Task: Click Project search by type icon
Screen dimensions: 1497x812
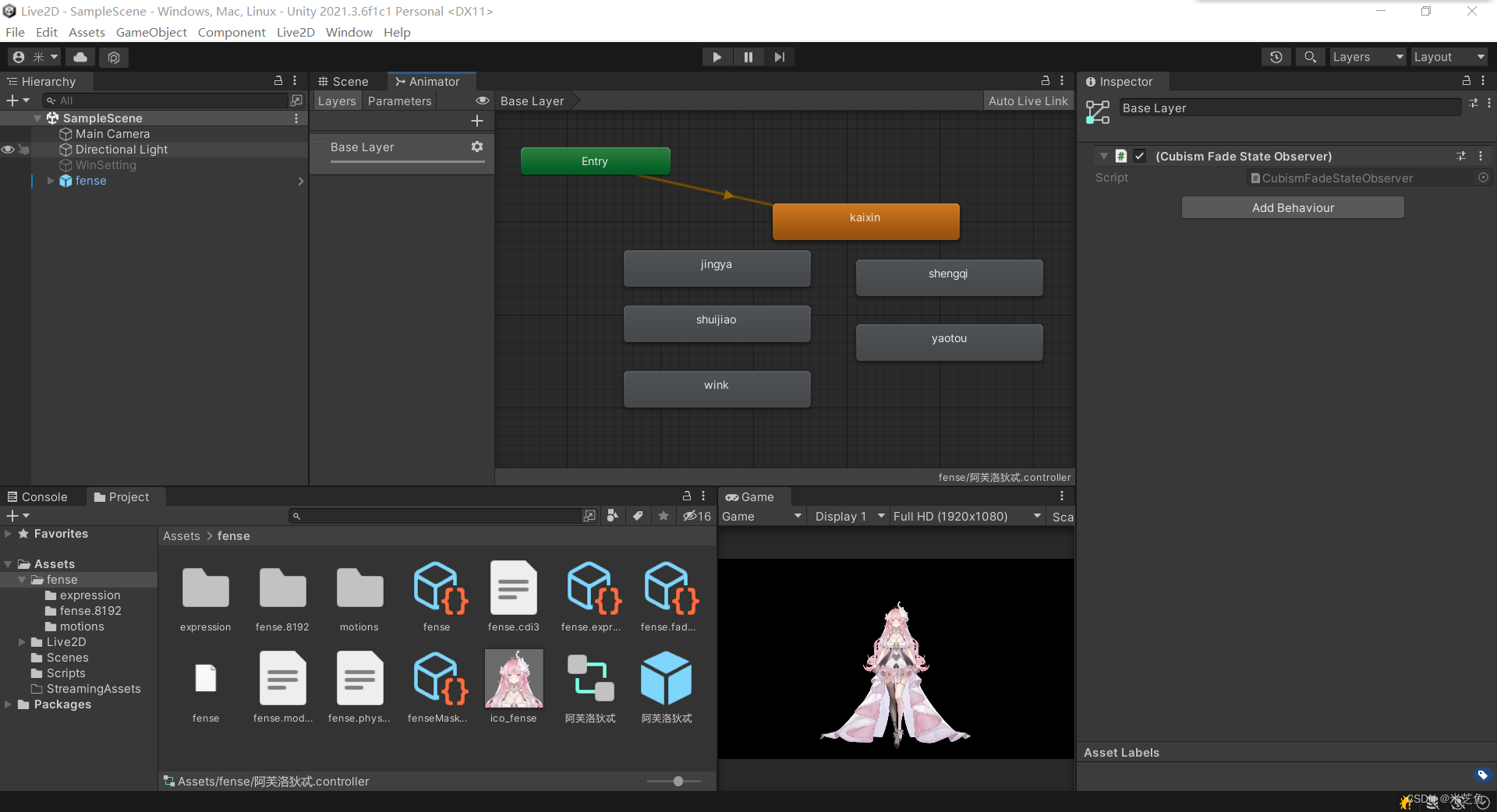Action: click(613, 516)
